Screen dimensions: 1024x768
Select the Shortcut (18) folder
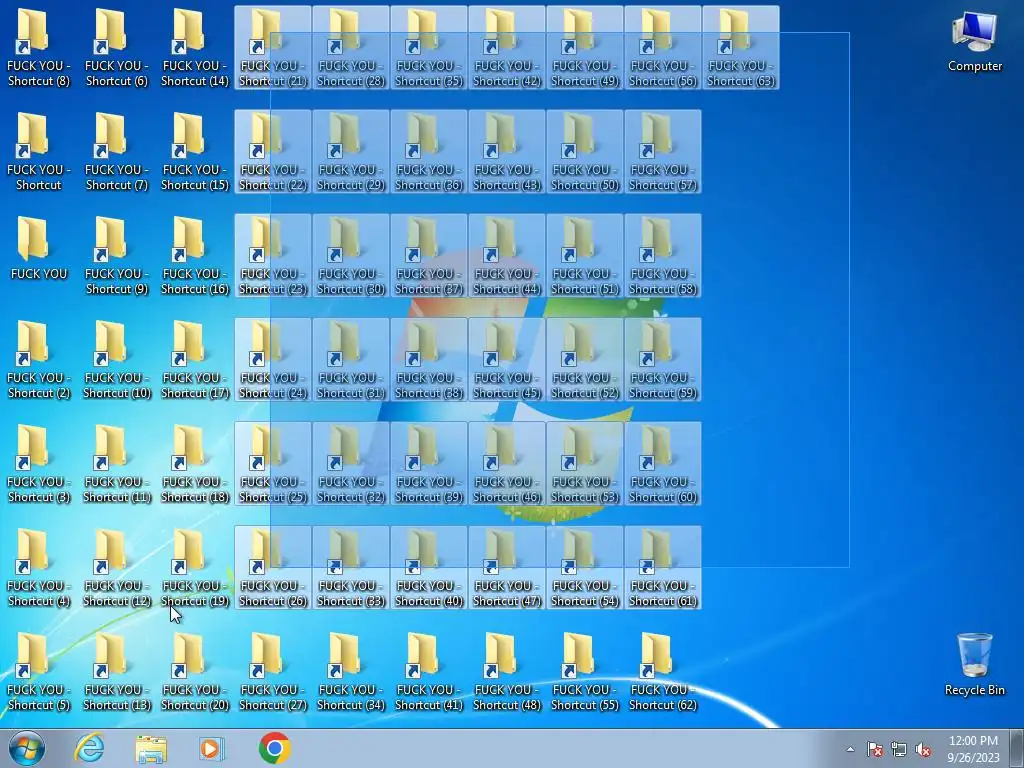195,464
